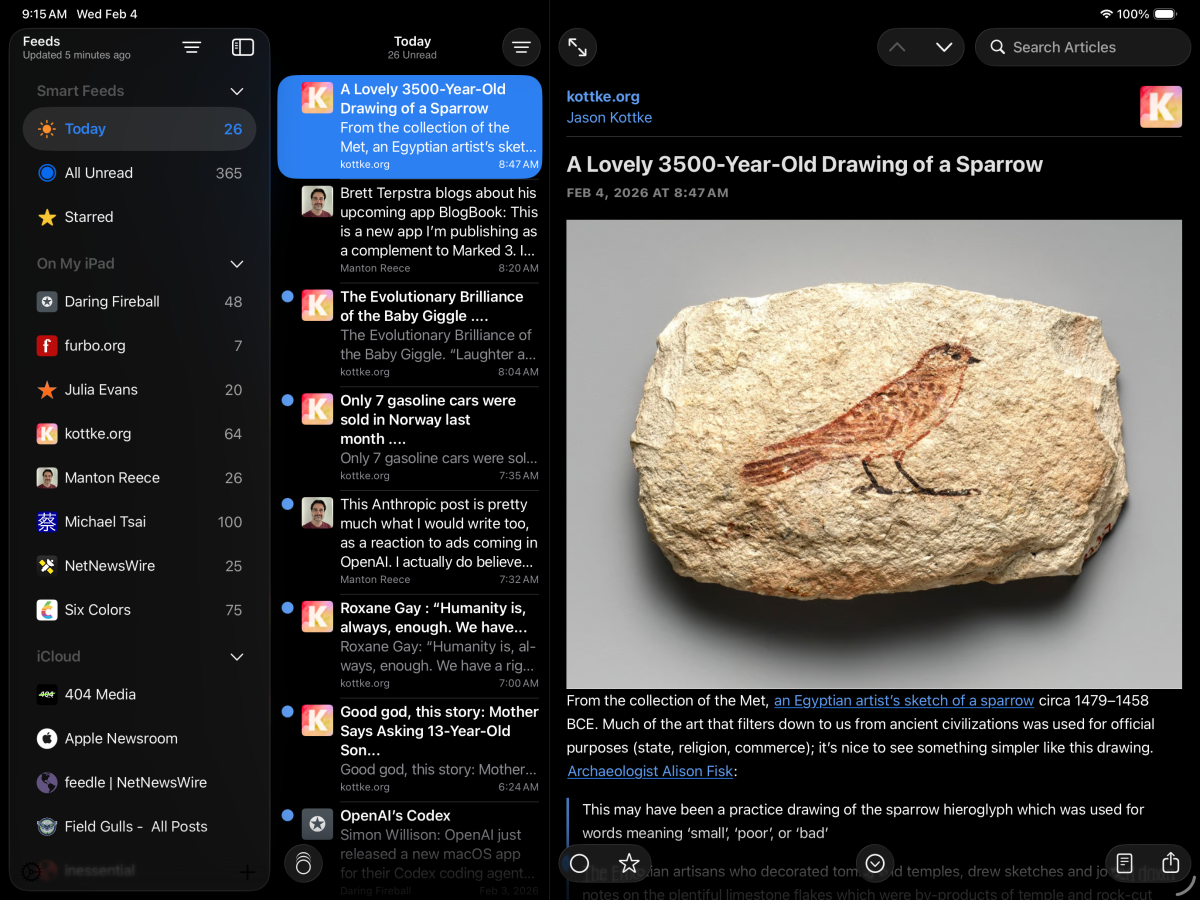
Task: Collapse the iCloud feeds section
Action: point(237,657)
